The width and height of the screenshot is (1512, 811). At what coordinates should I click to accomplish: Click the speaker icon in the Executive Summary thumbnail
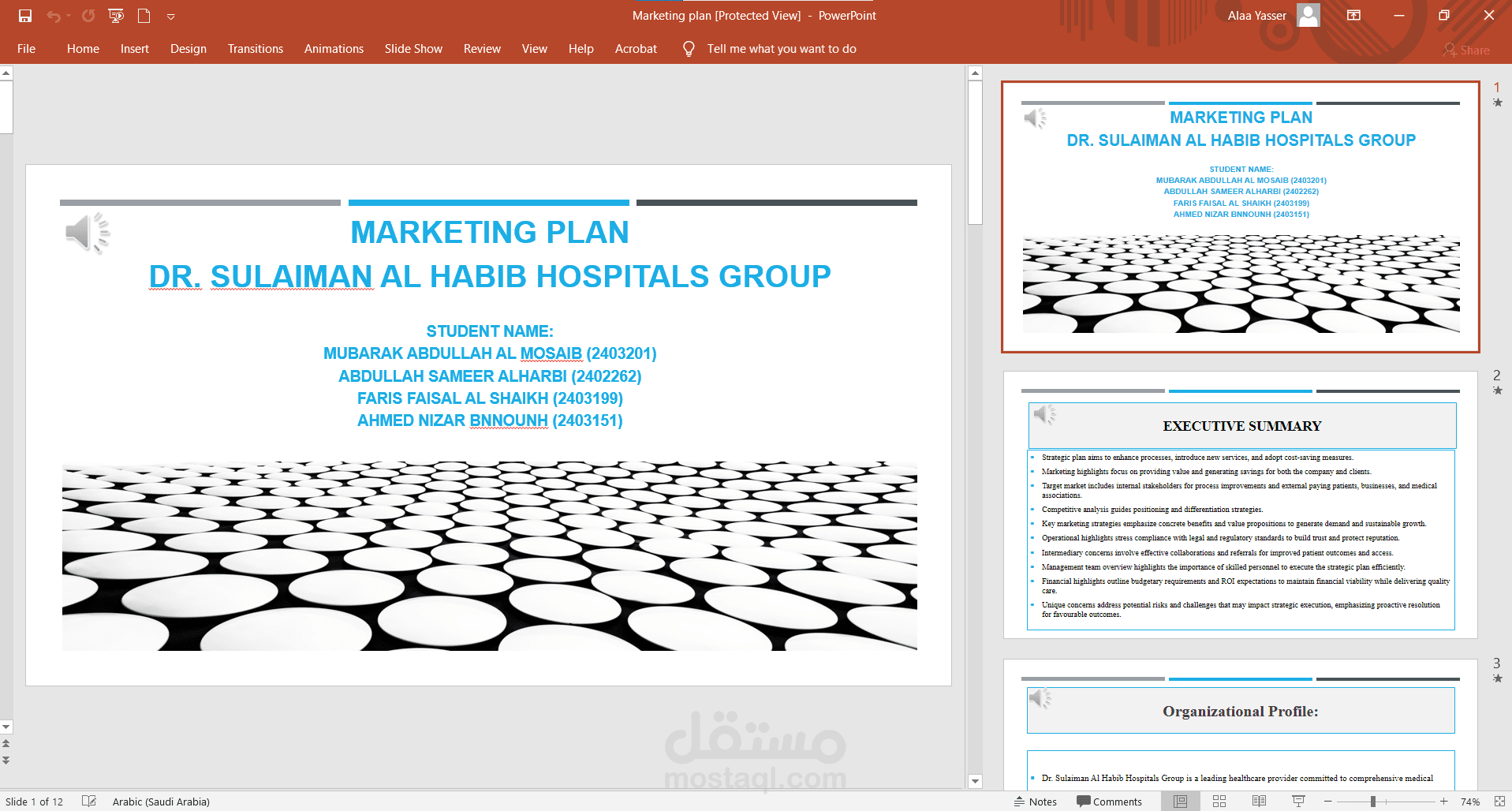click(1045, 414)
